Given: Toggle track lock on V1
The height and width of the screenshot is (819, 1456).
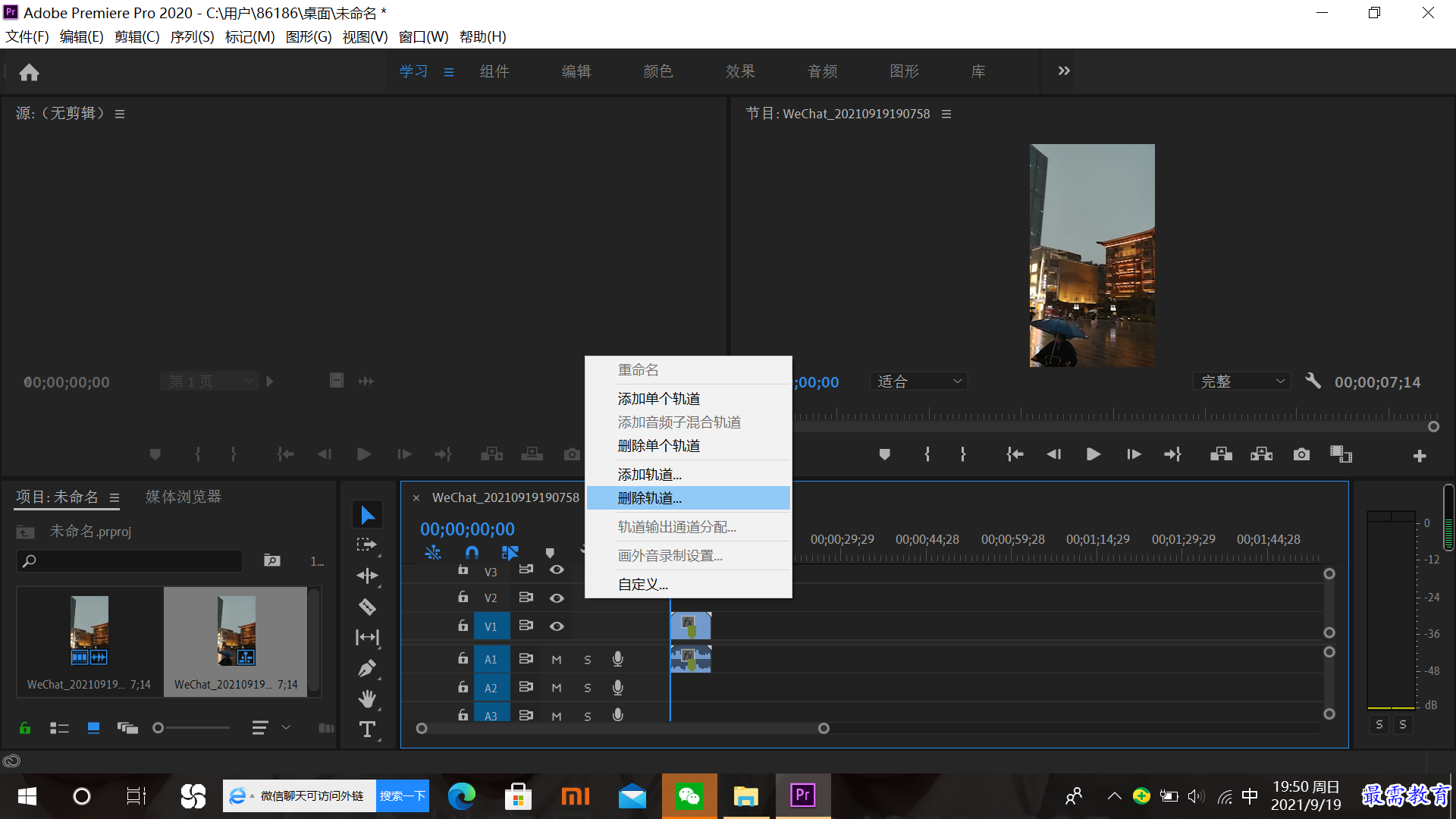Looking at the screenshot, I should pyautogui.click(x=463, y=626).
